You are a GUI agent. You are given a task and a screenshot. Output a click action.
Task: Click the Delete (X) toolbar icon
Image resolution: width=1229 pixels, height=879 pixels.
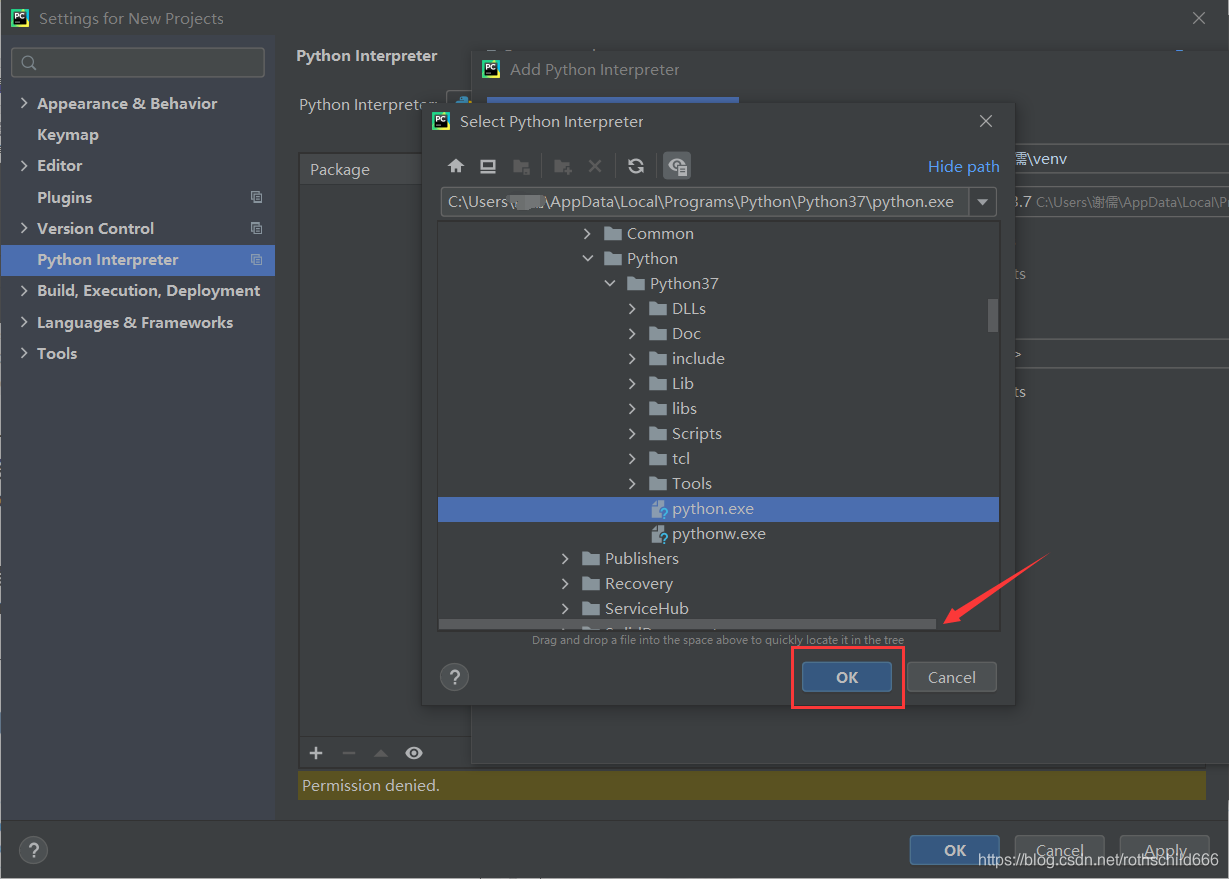pyautogui.click(x=594, y=166)
